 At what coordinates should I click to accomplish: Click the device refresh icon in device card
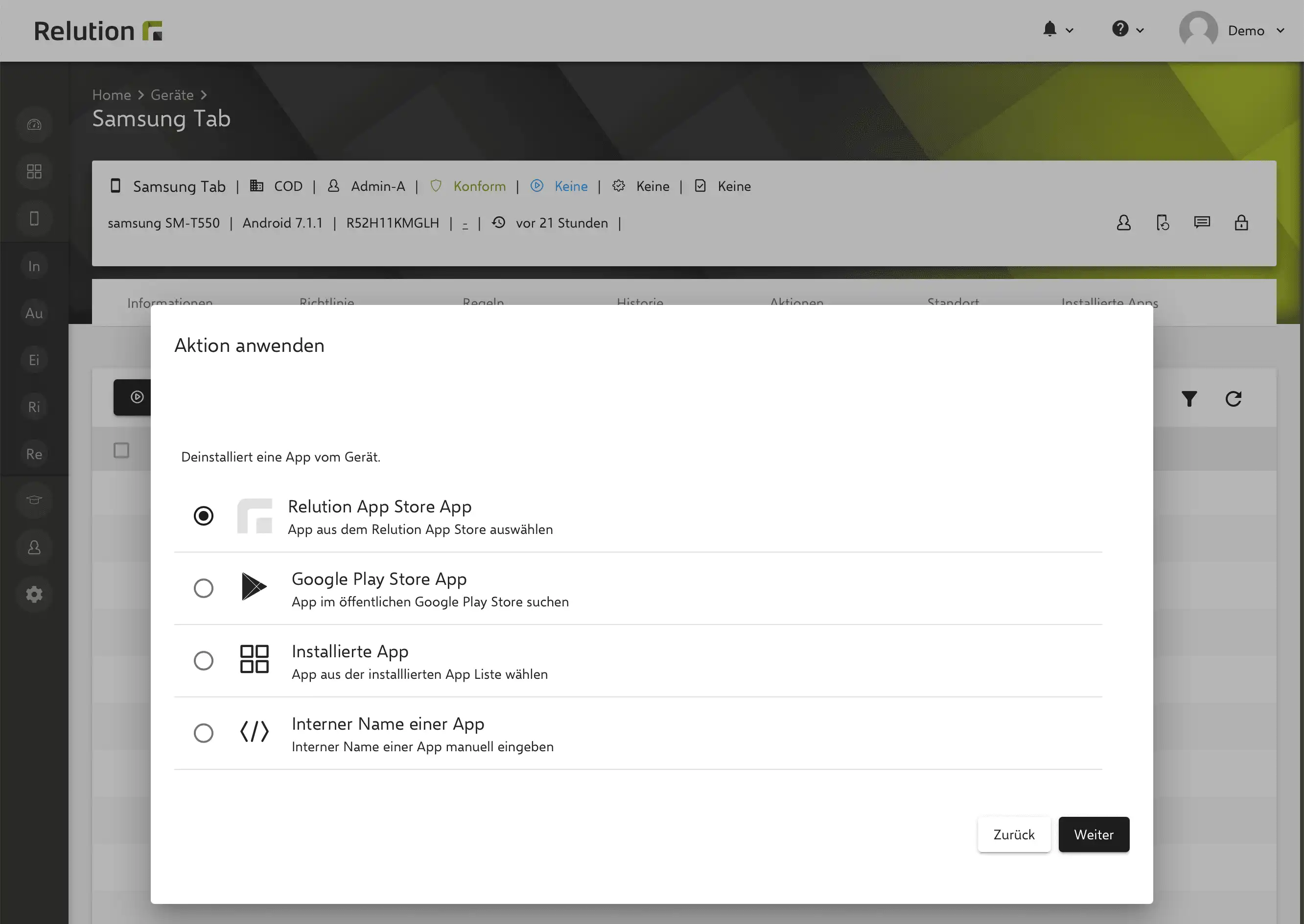[1163, 223]
